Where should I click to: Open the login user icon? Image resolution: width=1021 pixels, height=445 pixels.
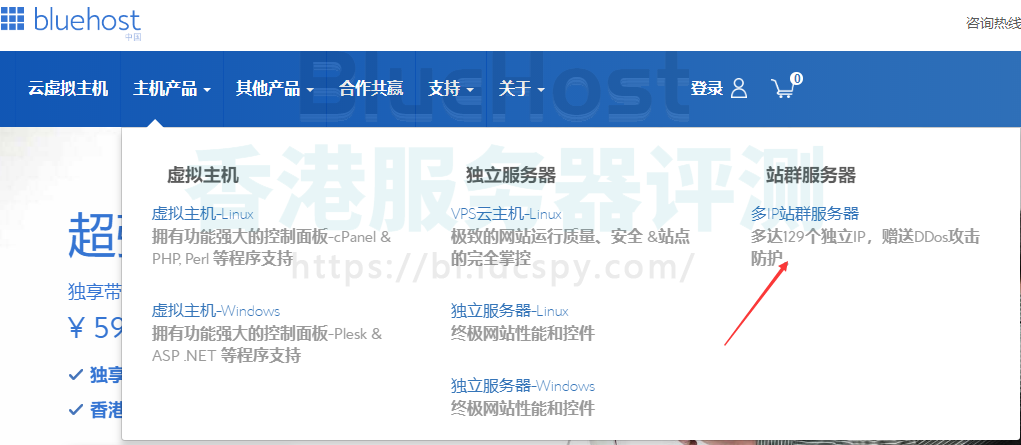click(x=738, y=88)
